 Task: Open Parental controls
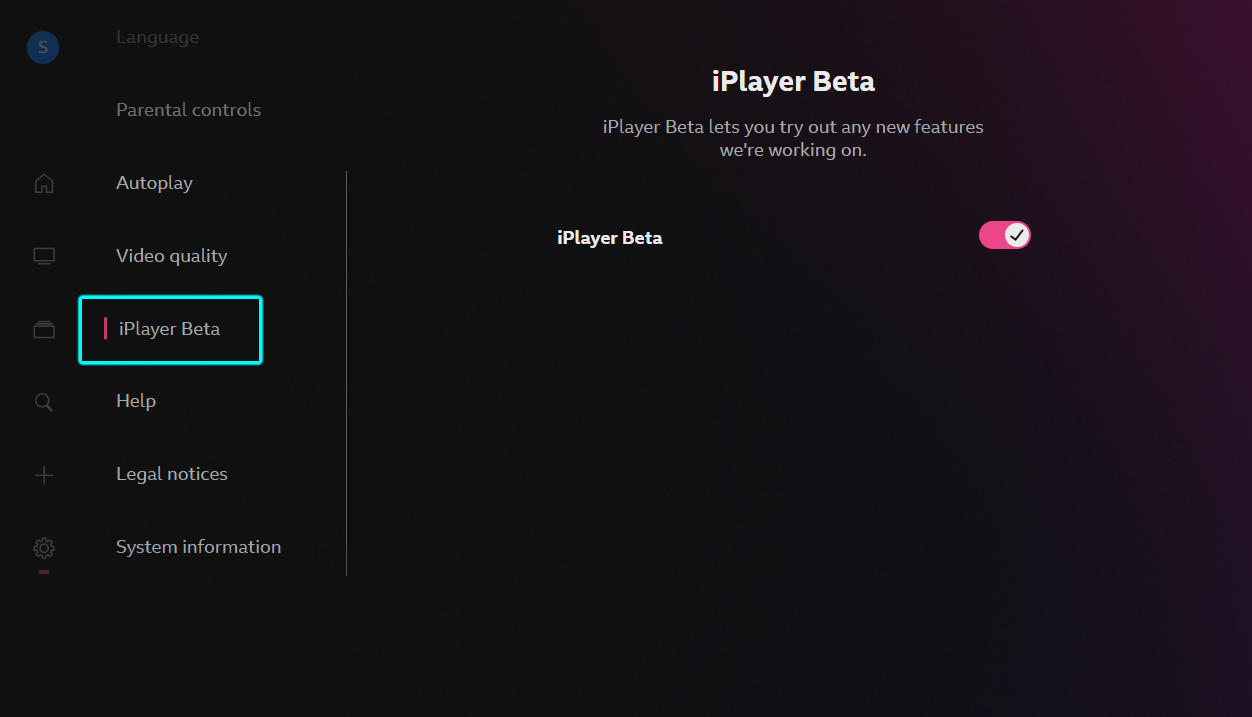coord(188,110)
